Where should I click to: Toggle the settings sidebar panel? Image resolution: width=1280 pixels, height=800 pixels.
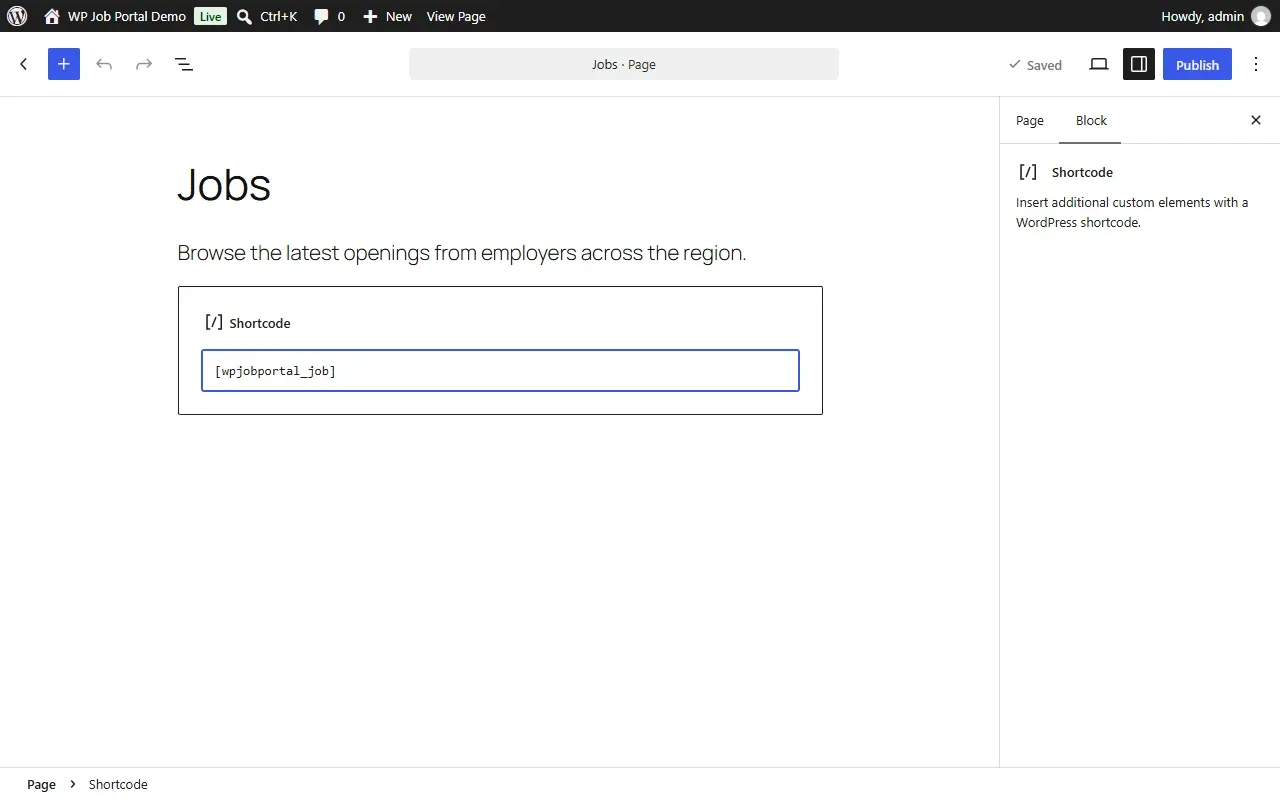1139,64
